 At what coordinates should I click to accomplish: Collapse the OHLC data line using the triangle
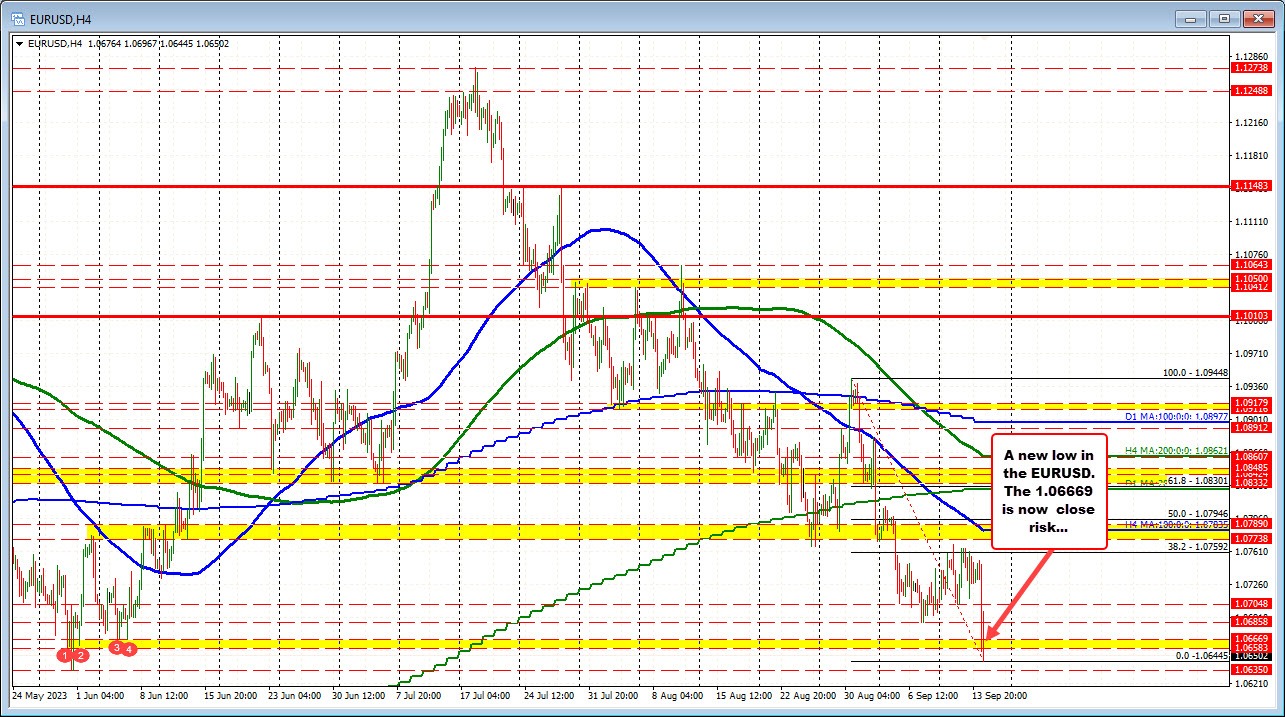(x=19, y=43)
